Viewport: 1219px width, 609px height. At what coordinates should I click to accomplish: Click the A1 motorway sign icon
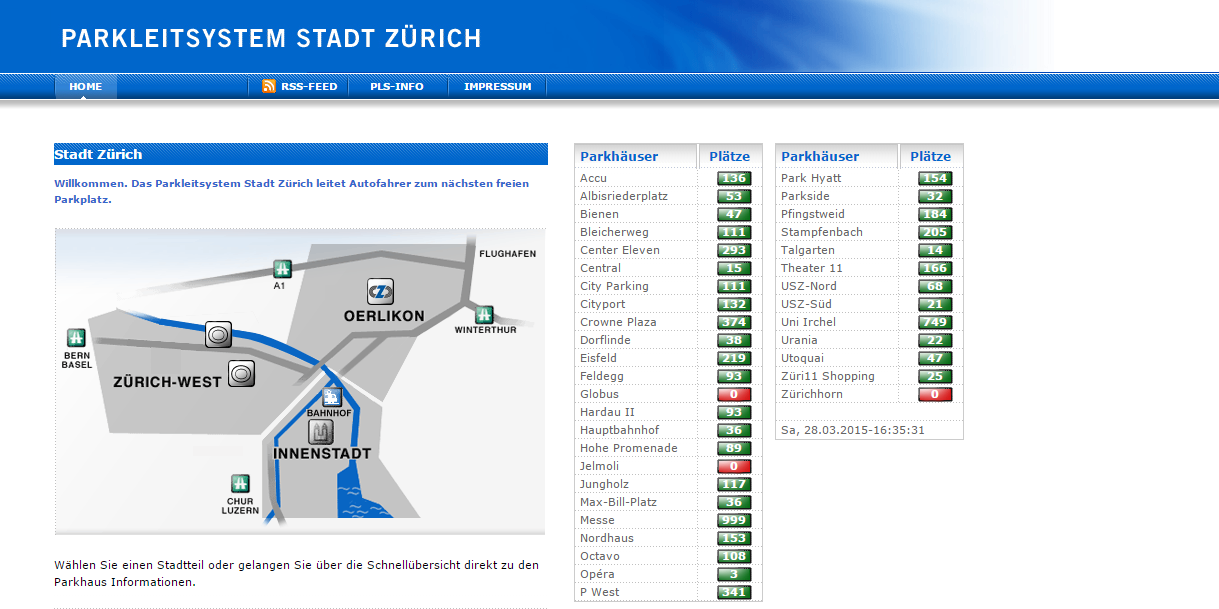tap(283, 268)
